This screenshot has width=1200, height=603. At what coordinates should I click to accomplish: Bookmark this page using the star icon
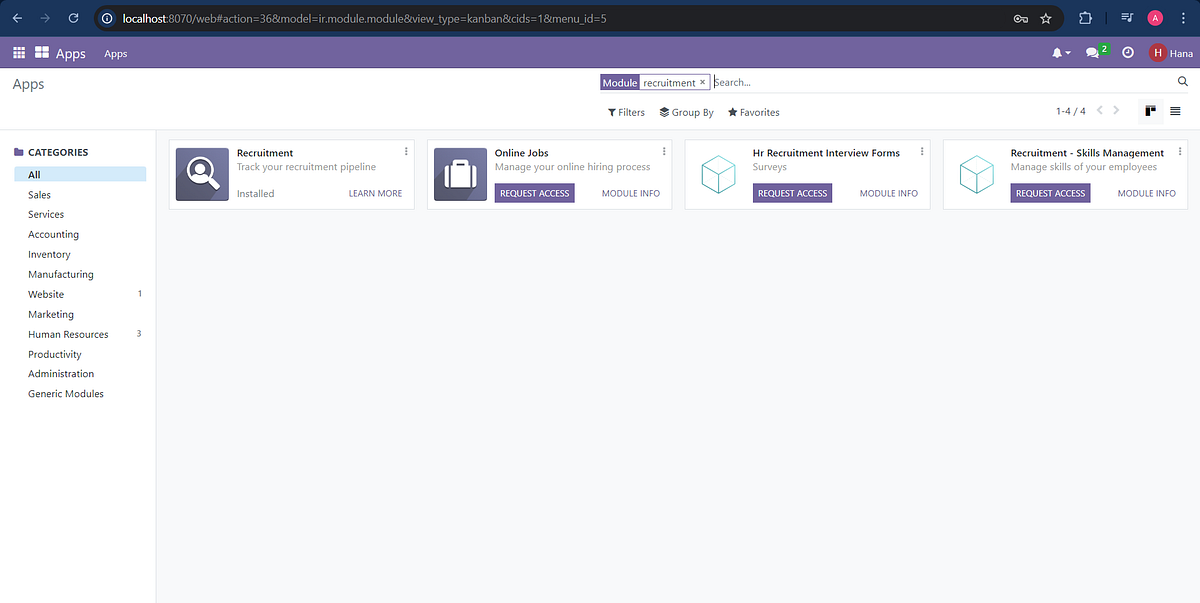1046,18
